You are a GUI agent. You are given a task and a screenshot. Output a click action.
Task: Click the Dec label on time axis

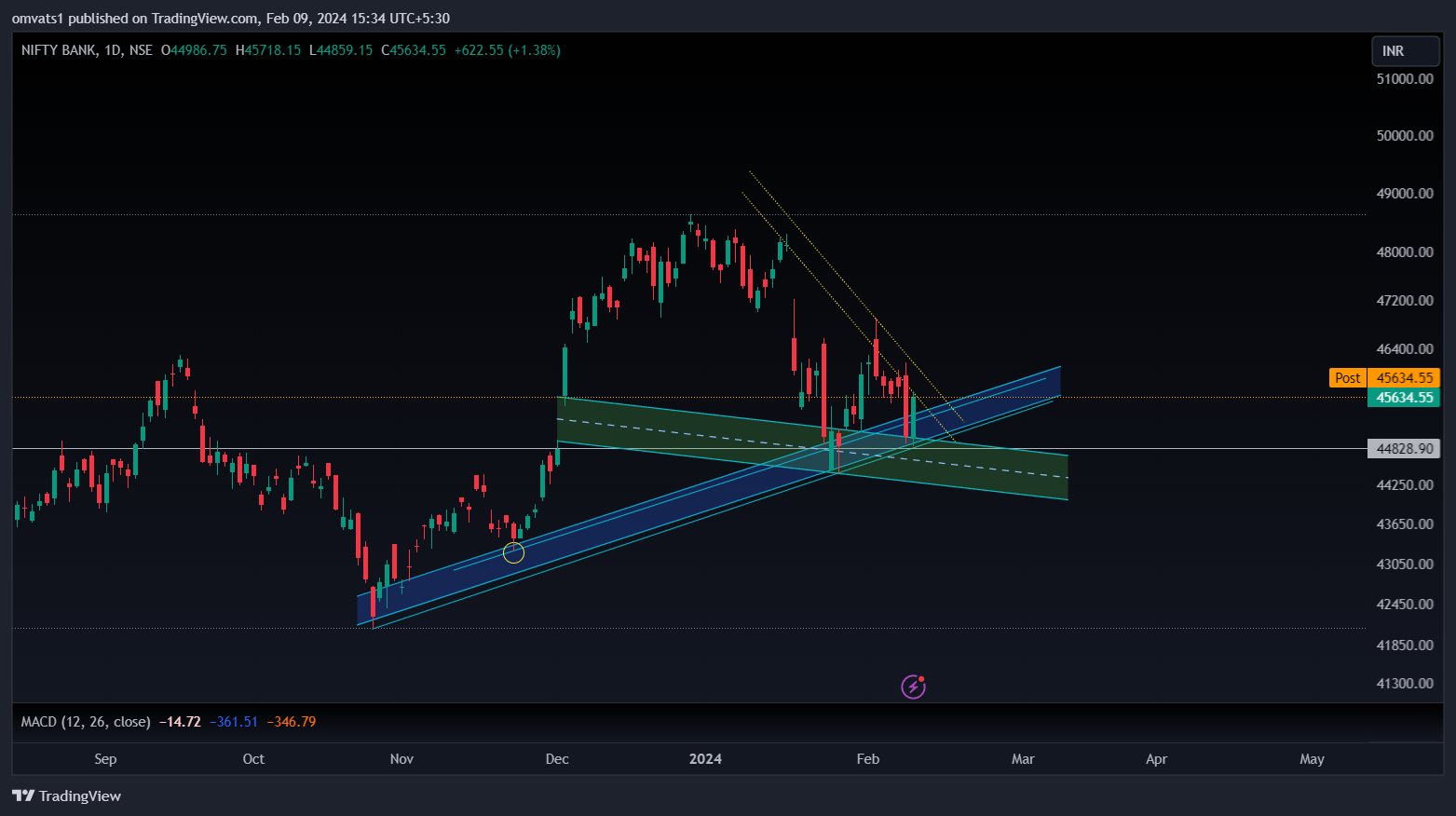pos(557,759)
